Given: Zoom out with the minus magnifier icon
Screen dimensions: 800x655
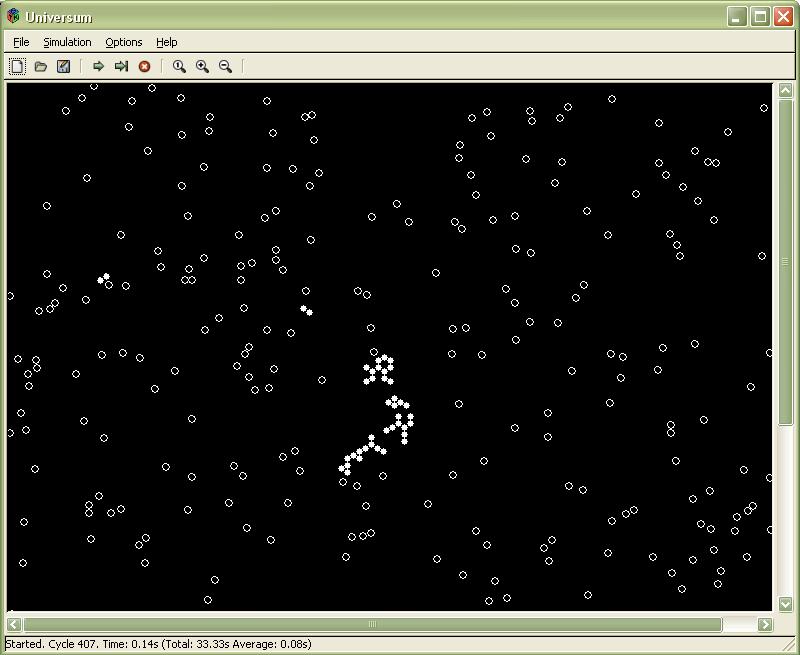Looking at the screenshot, I should [225, 66].
